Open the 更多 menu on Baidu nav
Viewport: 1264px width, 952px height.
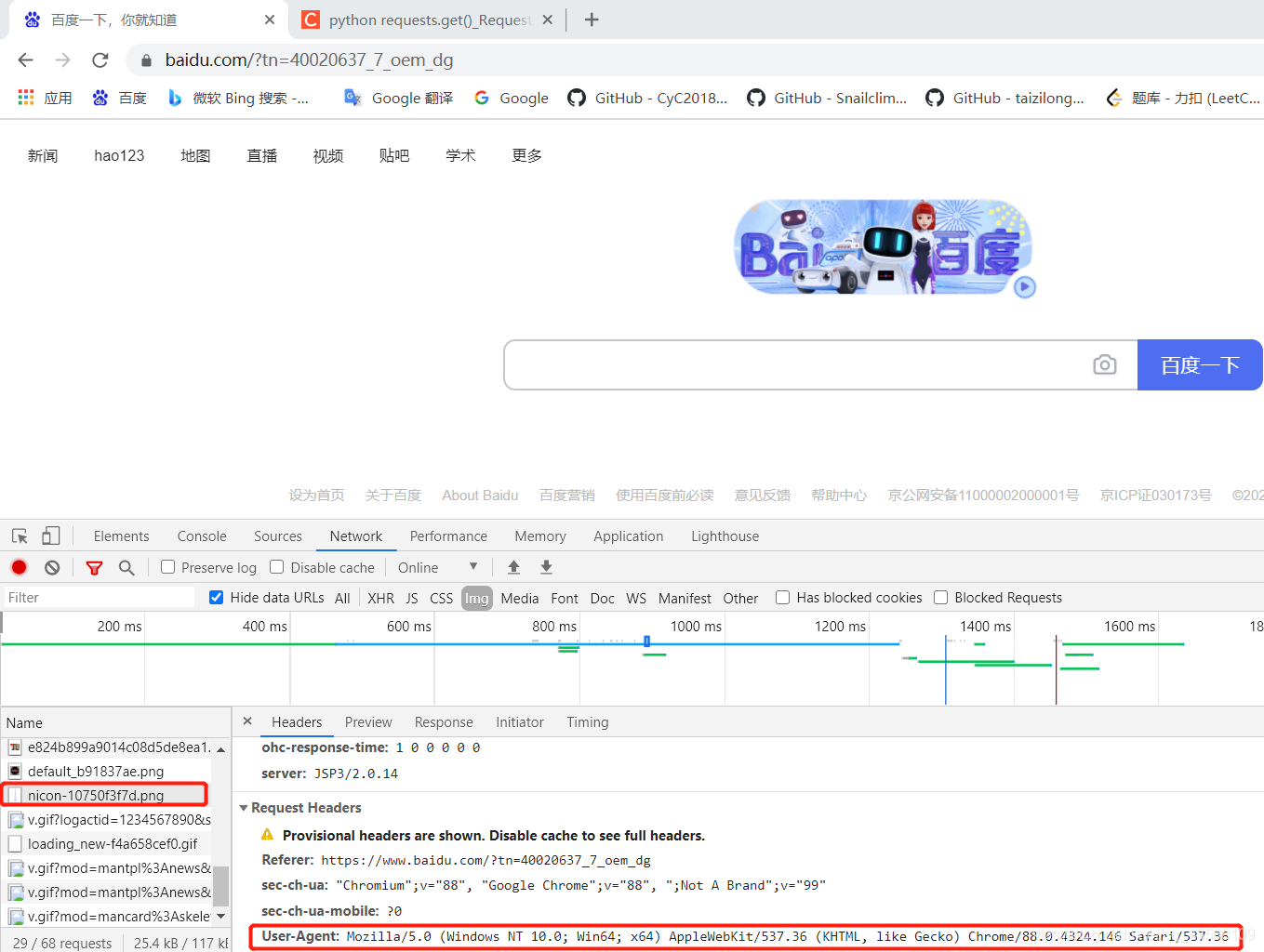[527, 155]
